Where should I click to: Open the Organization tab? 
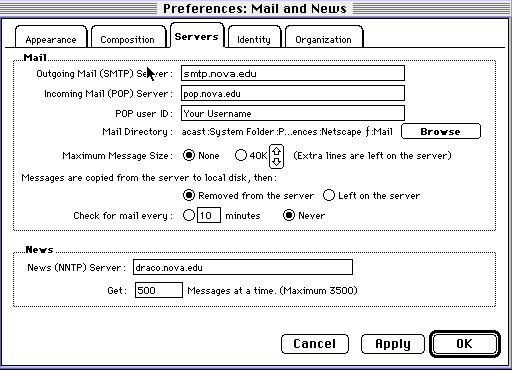(324, 37)
